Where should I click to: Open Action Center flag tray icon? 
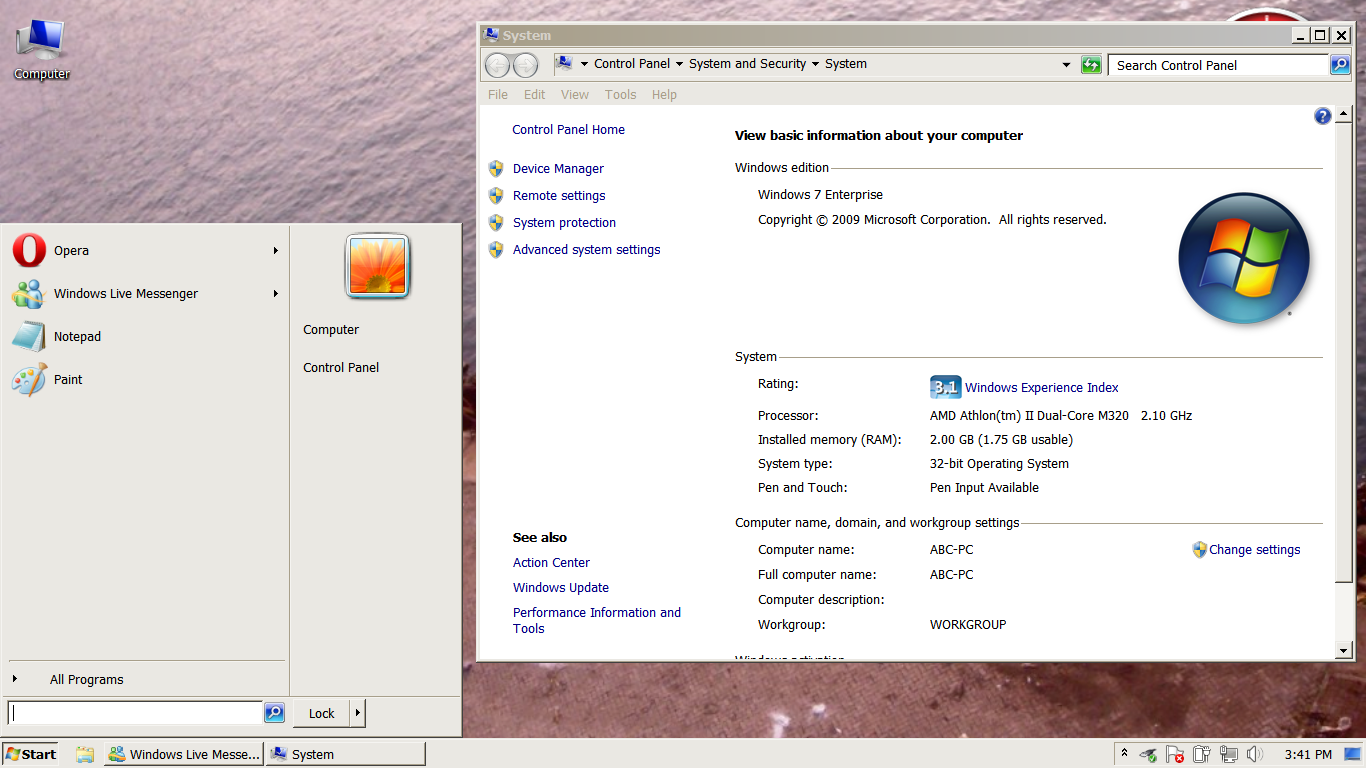(x=1175, y=755)
